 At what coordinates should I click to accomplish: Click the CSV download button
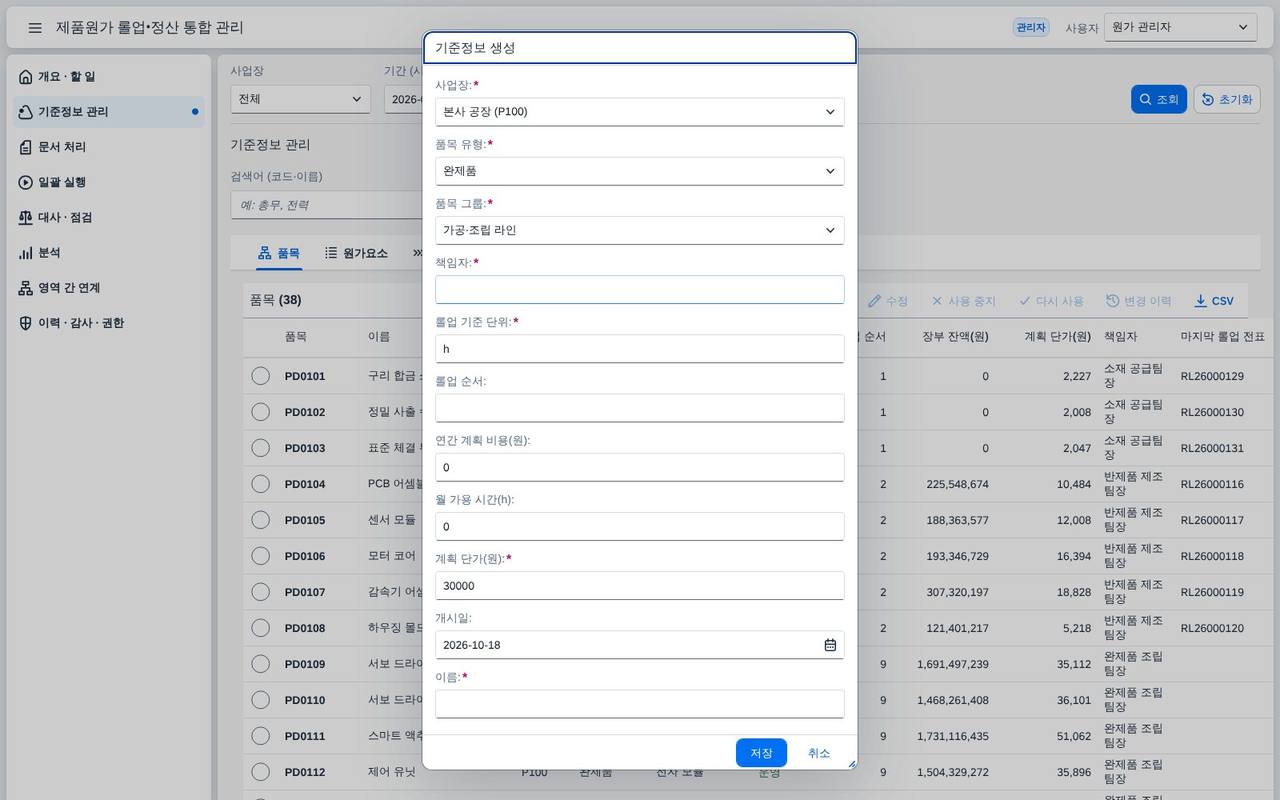click(x=1214, y=301)
